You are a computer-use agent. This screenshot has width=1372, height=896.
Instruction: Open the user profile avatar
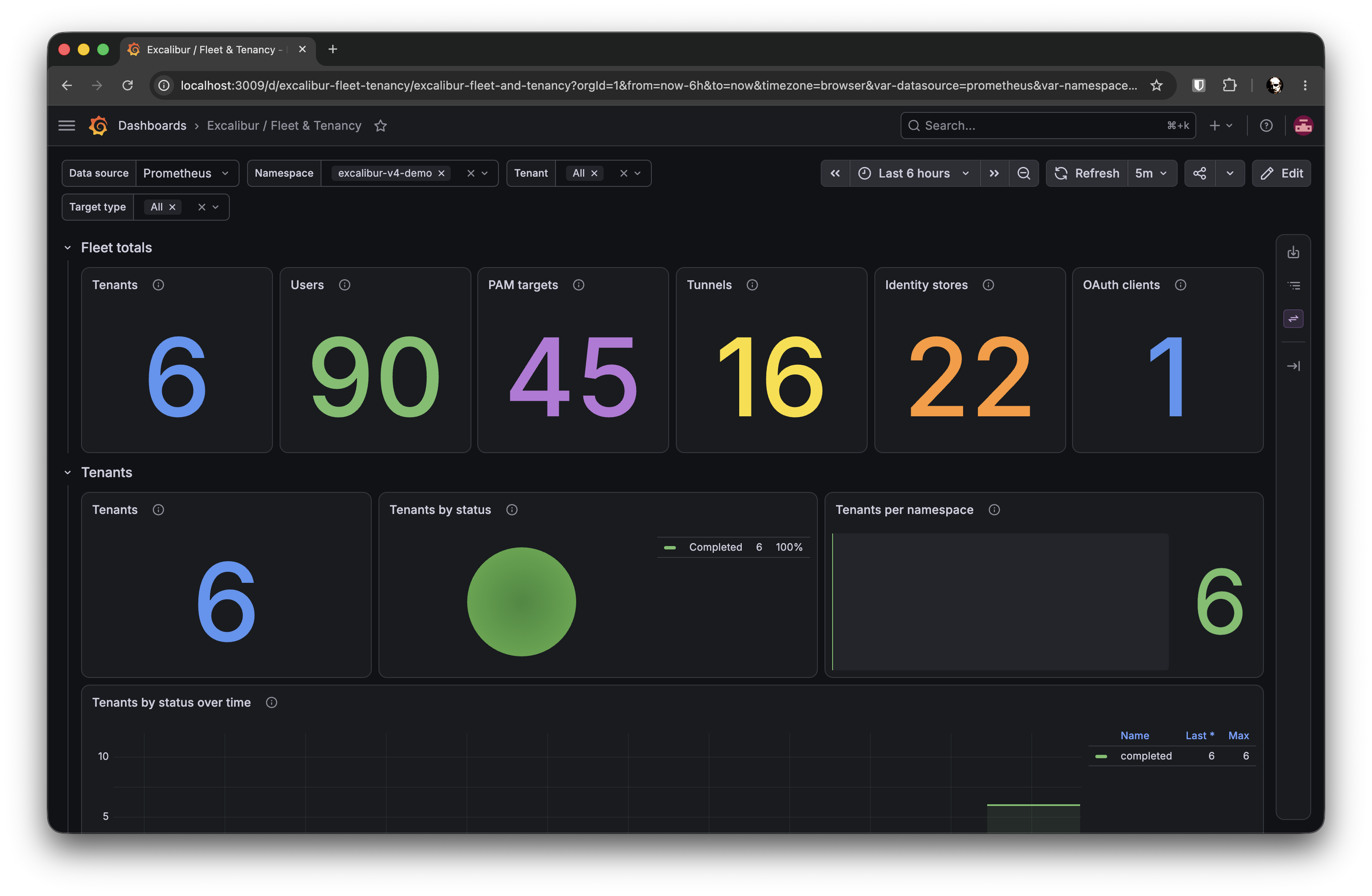point(1303,125)
